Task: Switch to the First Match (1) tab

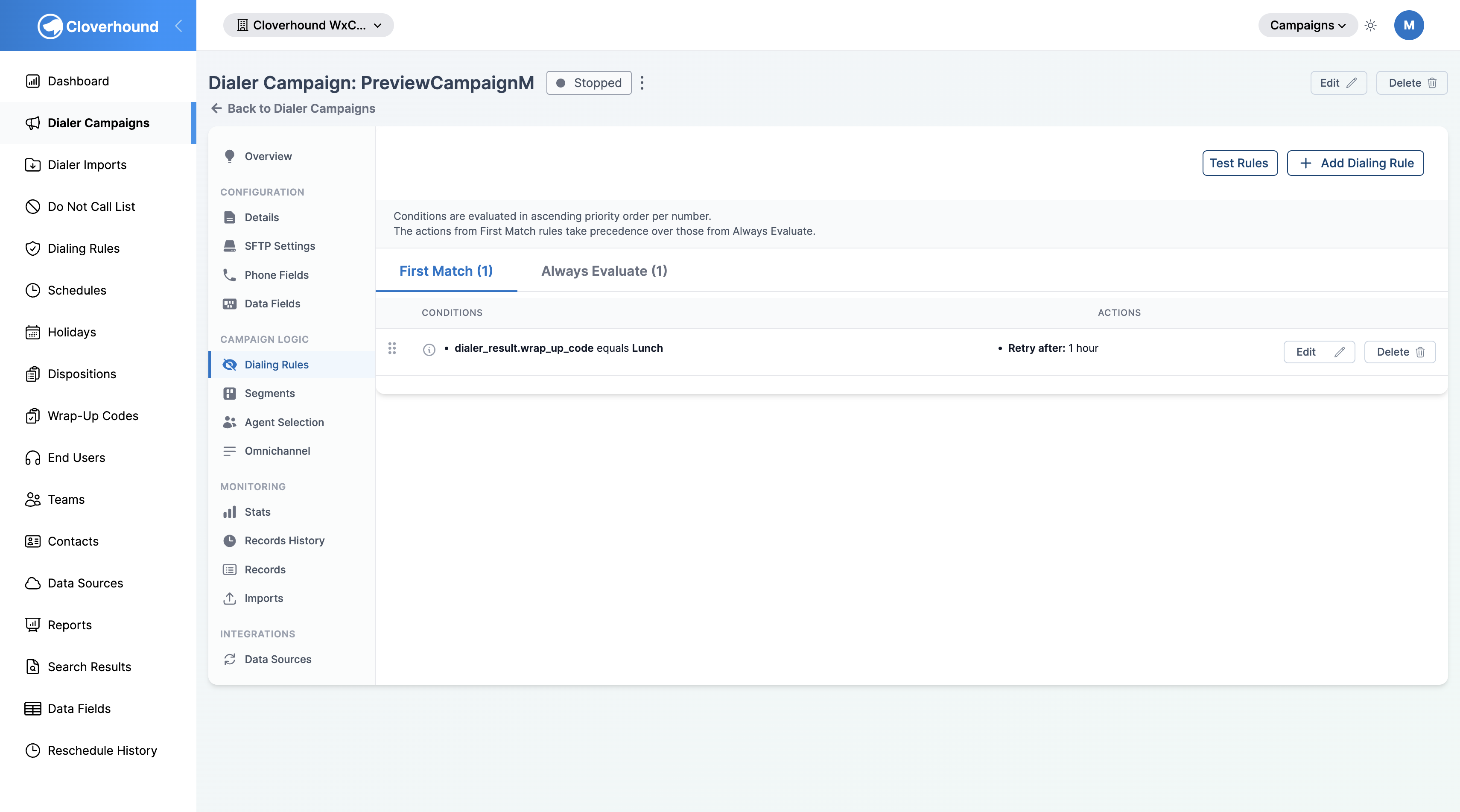Action: point(446,271)
